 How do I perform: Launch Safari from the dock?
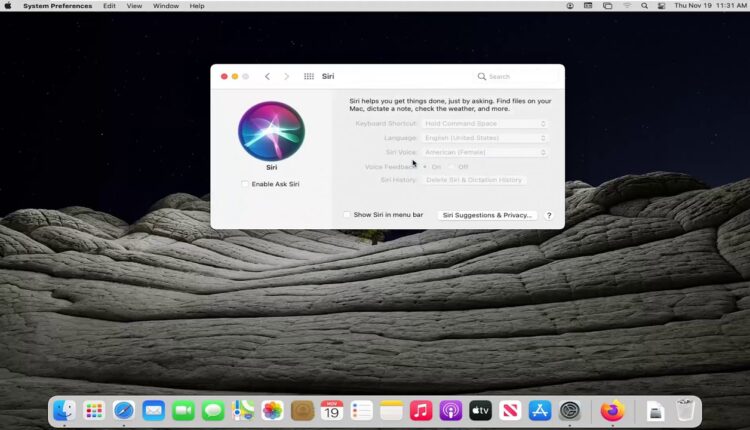pyautogui.click(x=123, y=410)
